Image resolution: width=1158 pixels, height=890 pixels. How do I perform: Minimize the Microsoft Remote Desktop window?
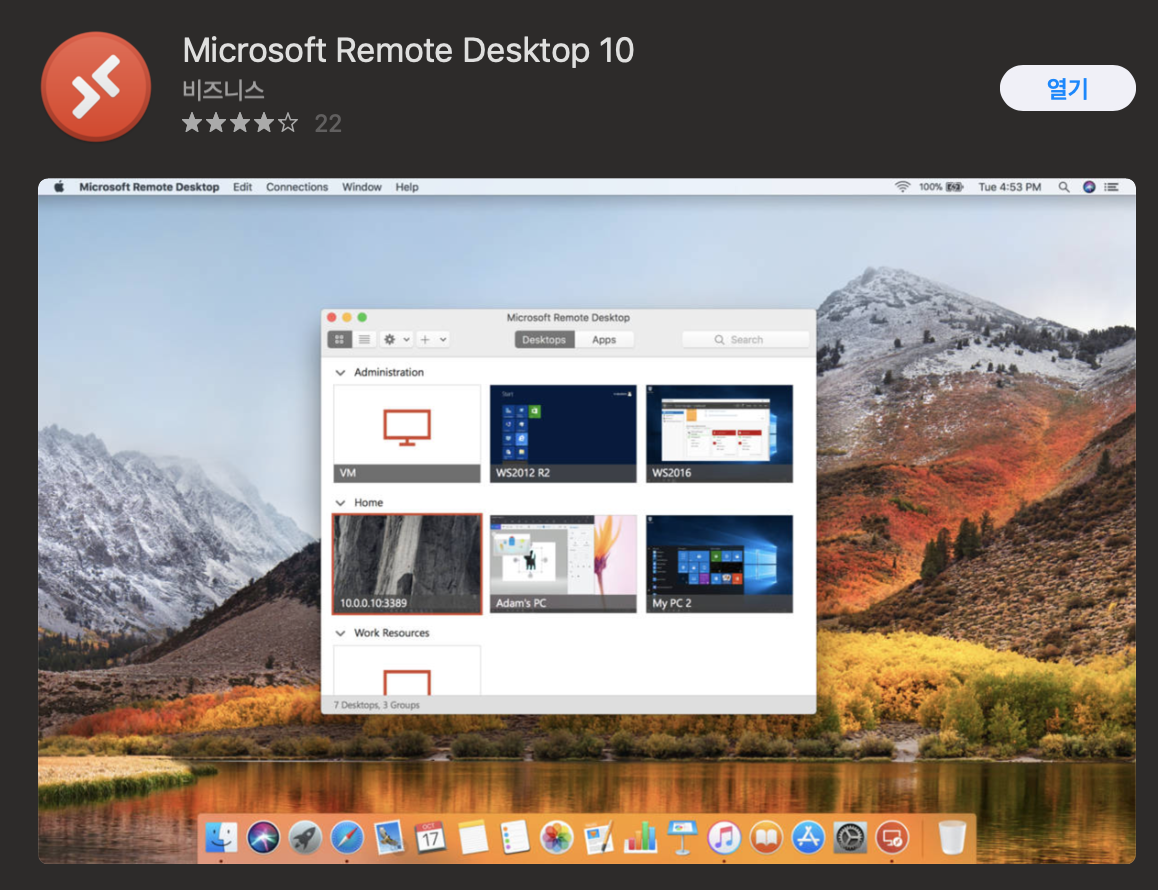tap(347, 318)
